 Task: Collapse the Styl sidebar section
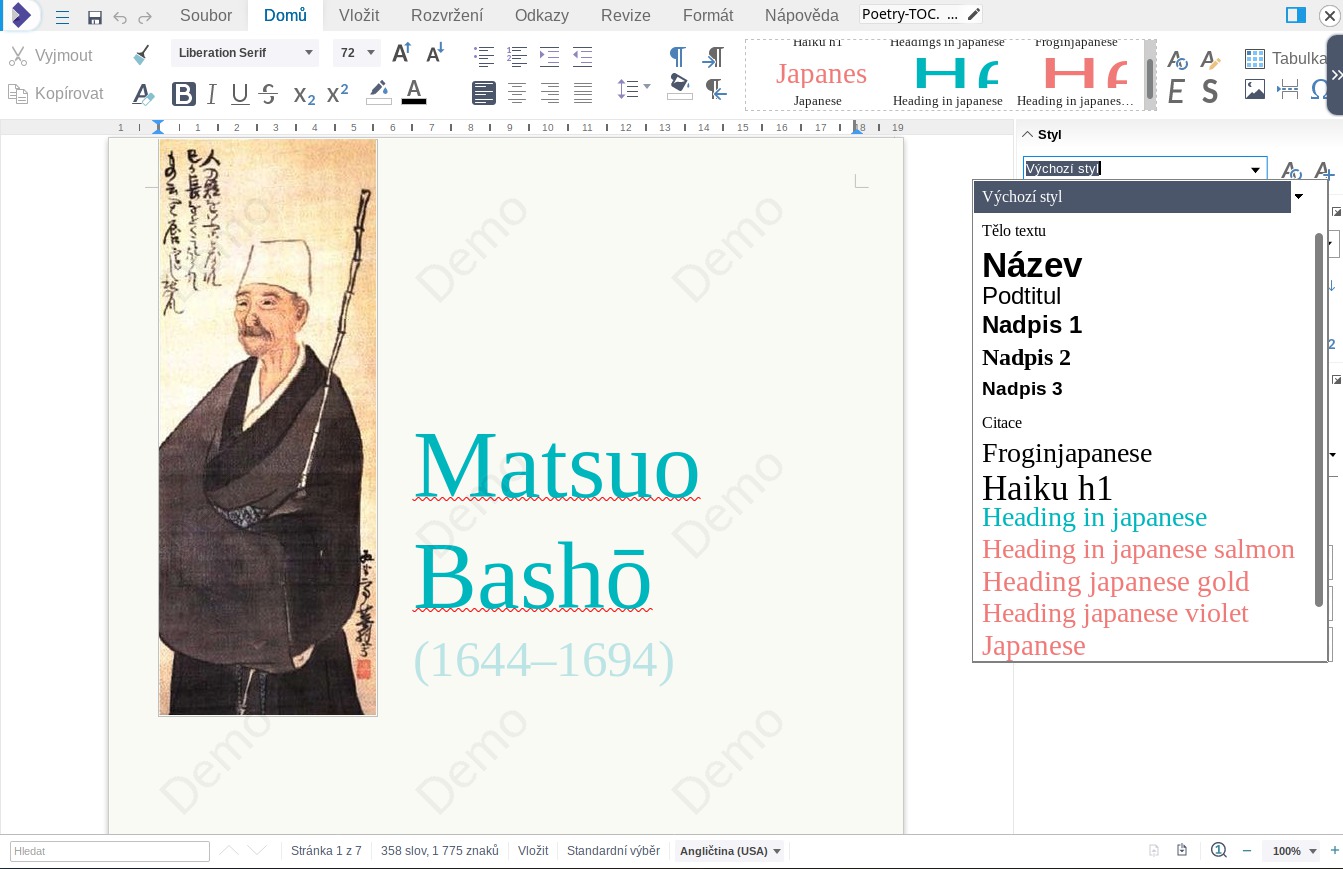coord(1026,134)
